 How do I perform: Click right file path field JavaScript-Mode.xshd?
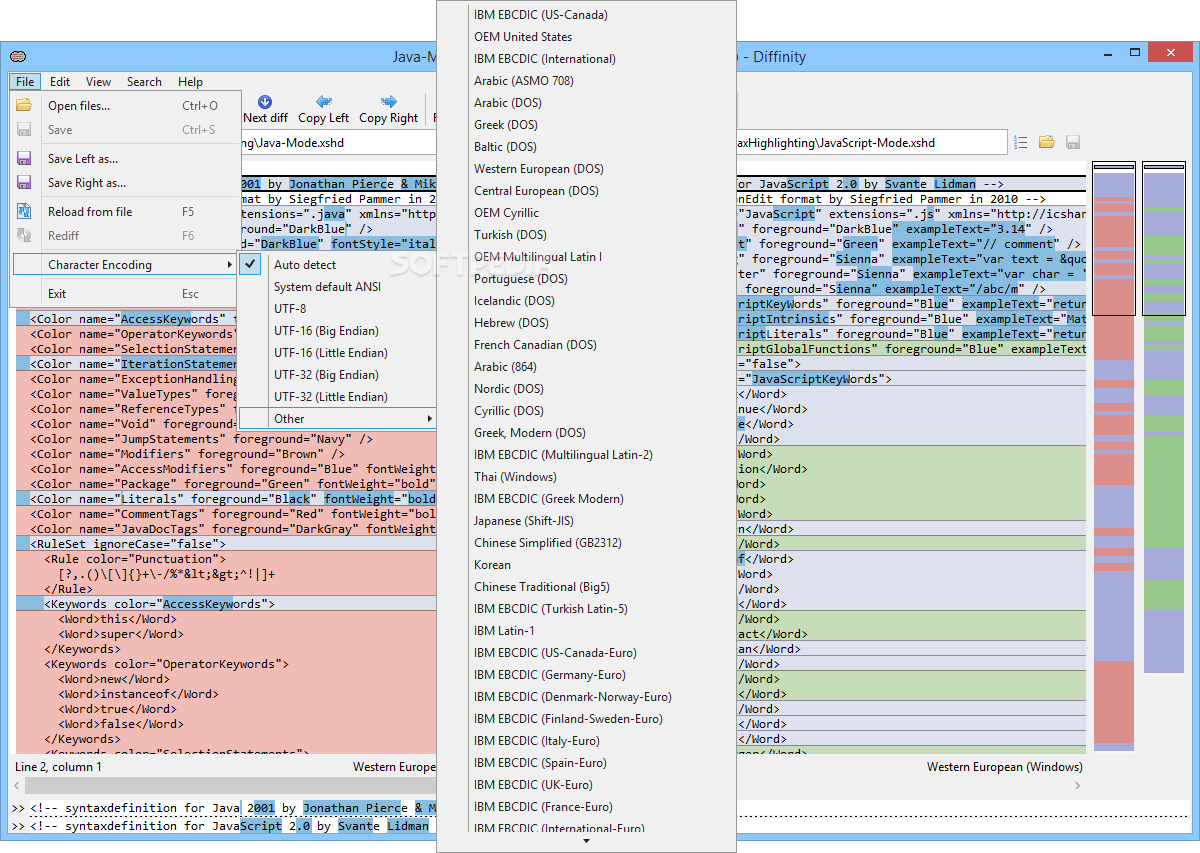[x=871, y=143]
